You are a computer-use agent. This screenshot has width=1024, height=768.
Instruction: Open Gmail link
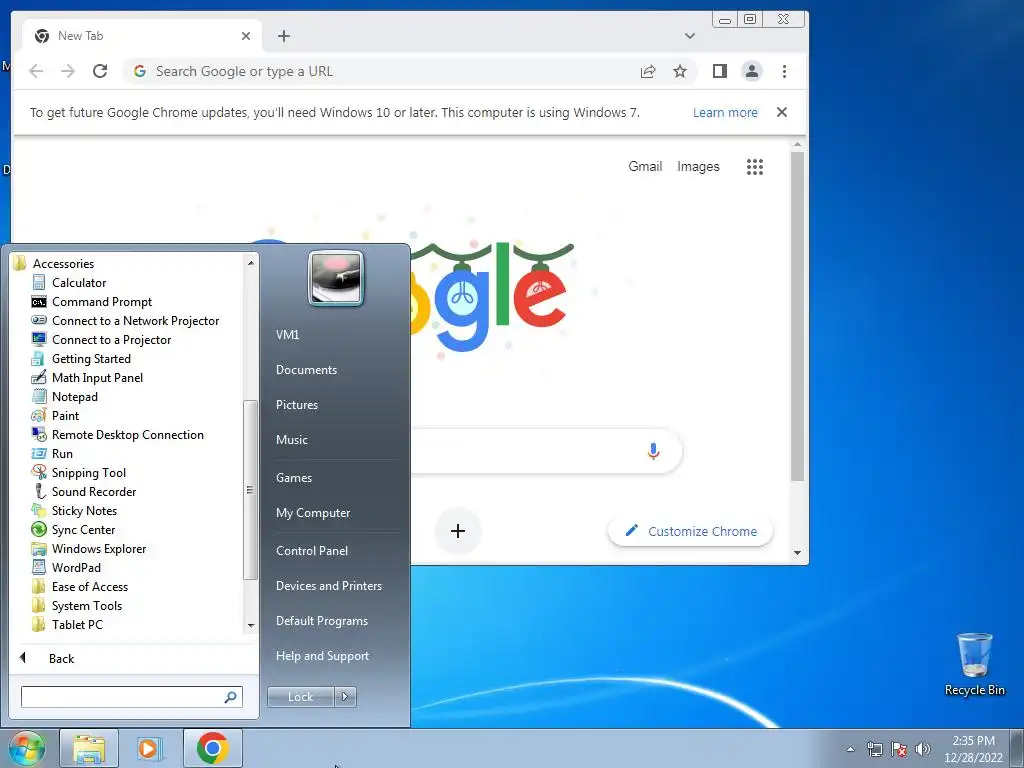click(645, 167)
